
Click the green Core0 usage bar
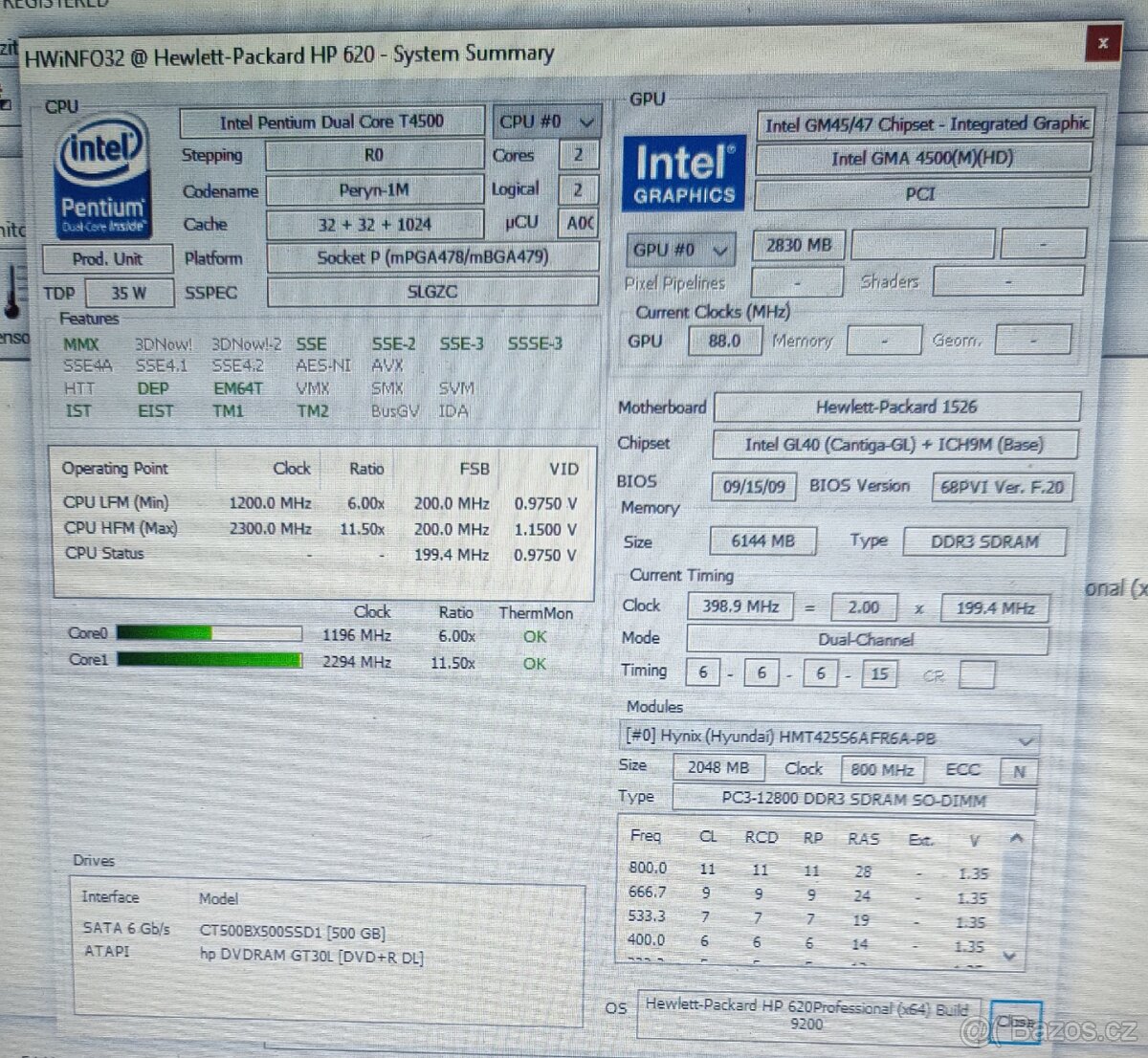coord(163,632)
